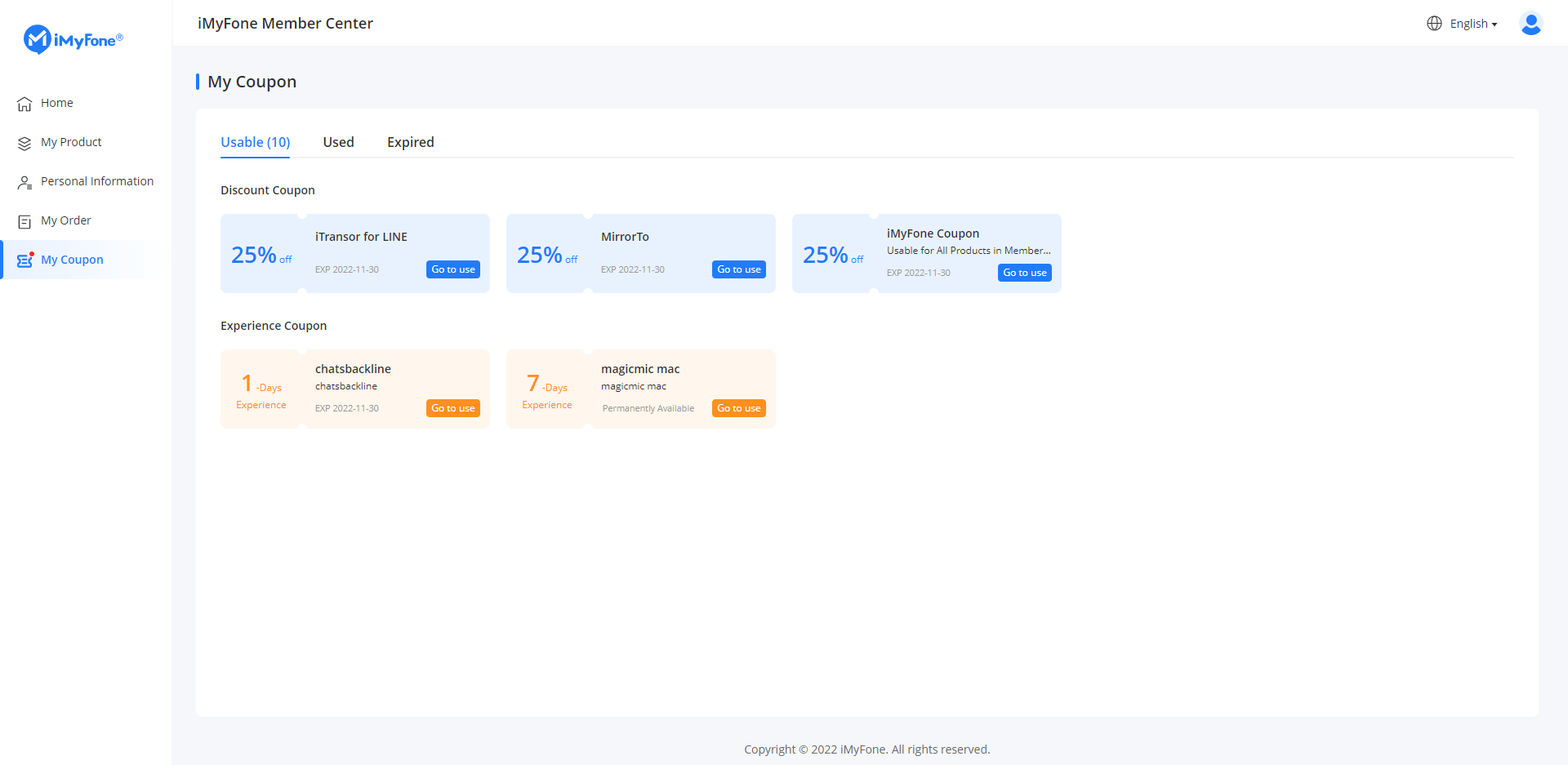Screen dimensions: 1568x765
Task: Click 'Usable for All Products in Member...' text
Action: [x=969, y=251]
